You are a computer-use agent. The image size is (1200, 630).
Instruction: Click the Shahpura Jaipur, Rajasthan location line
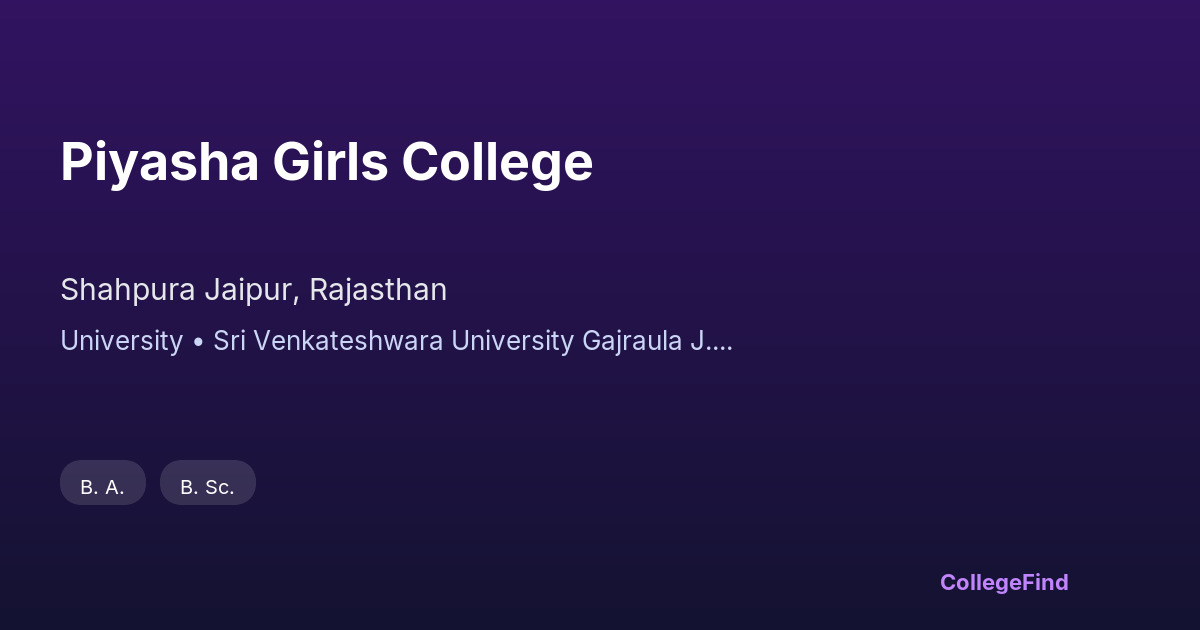click(x=253, y=290)
